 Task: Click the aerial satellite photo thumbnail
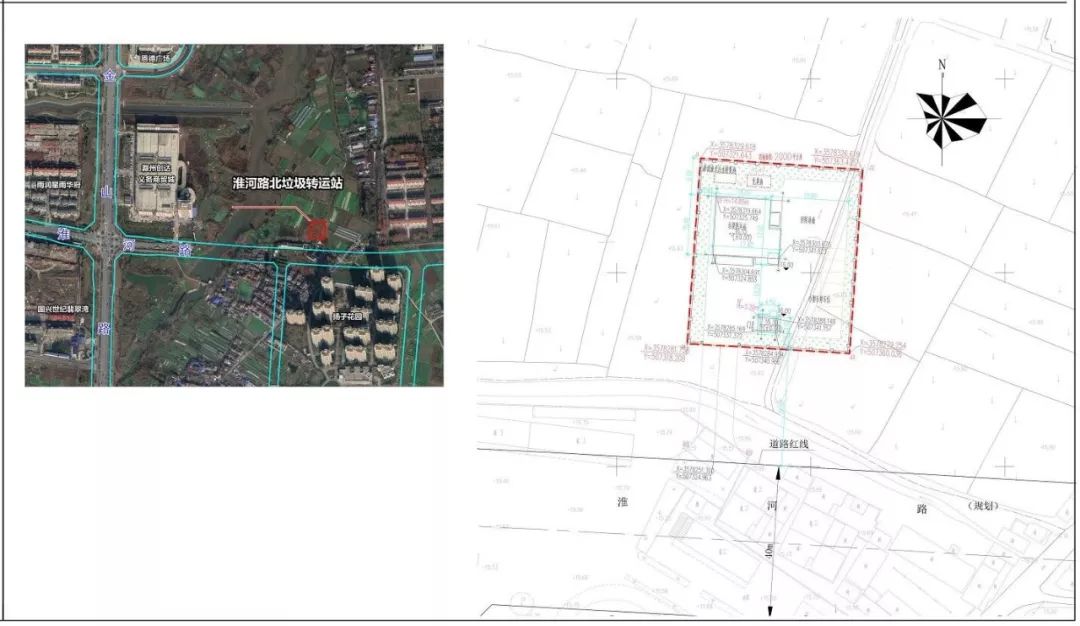click(x=234, y=216)
